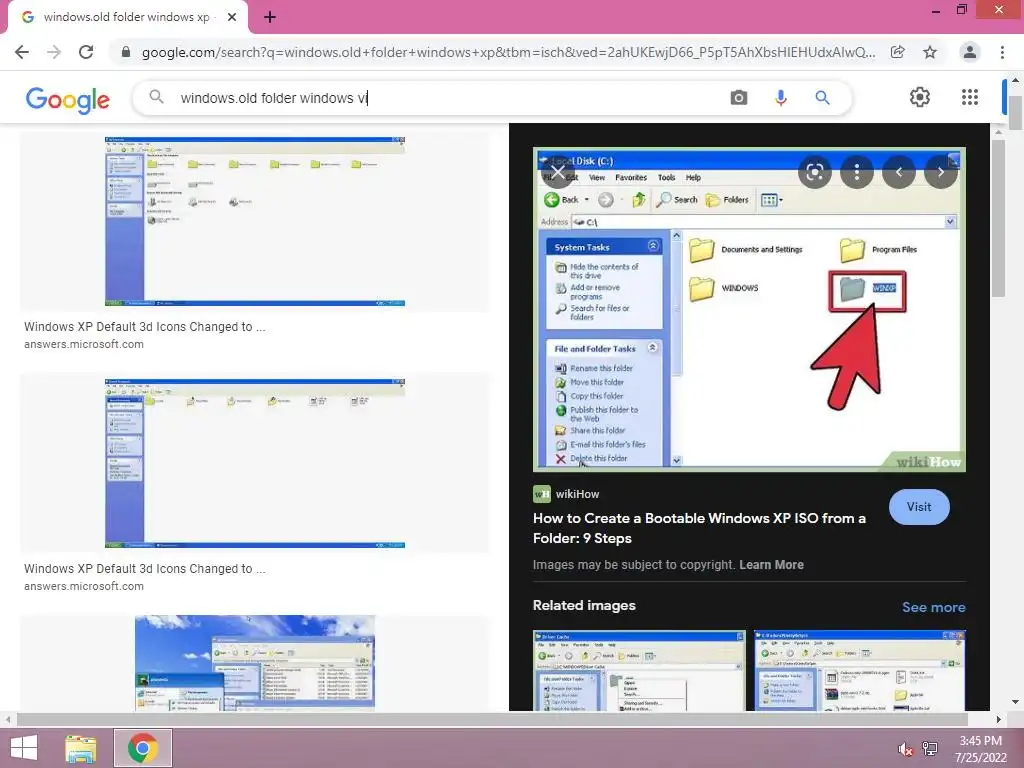Click the second answers.microsoft.com source text
The image size is (1024, 768).
tap(84, 586)
